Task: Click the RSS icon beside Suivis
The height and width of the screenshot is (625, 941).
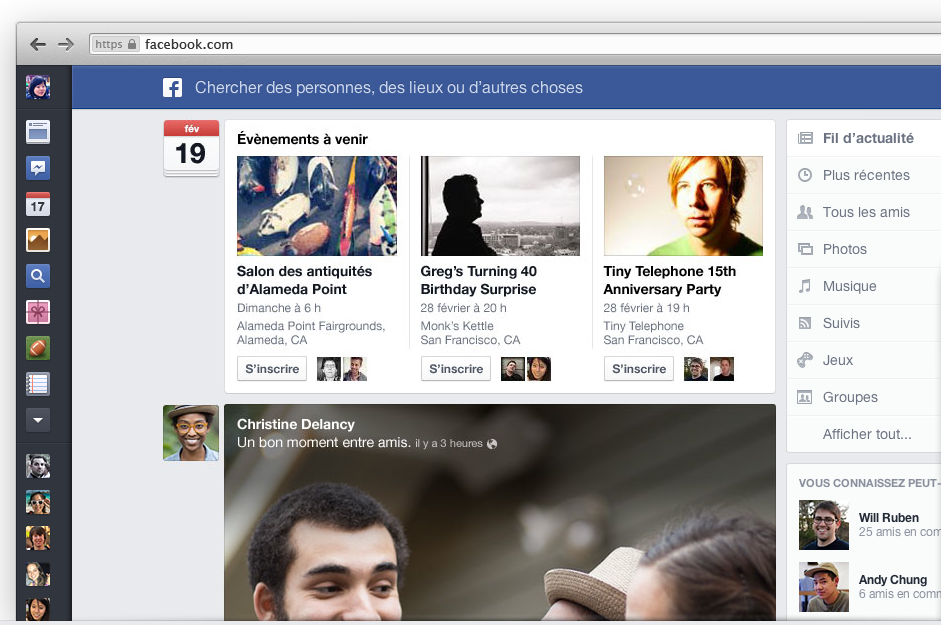Action: click(805, 323)
